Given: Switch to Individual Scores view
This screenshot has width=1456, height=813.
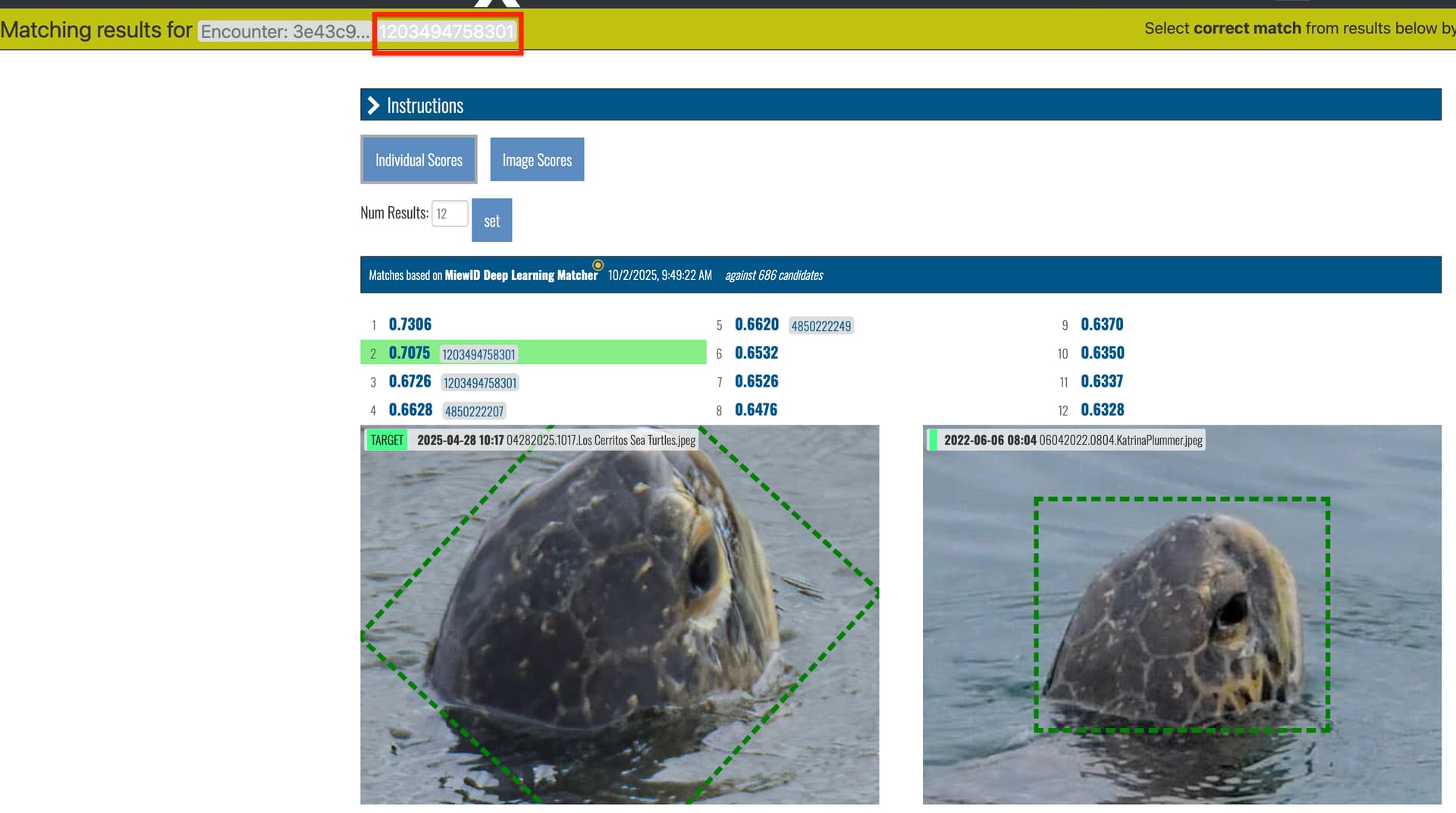Looking at the screenshot, I should point(419,160).
